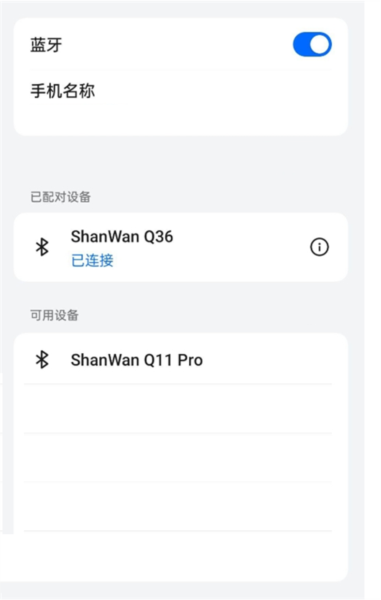Open info details for ShanWan Q36
381x600 pixels.
[x=319, y=247]
